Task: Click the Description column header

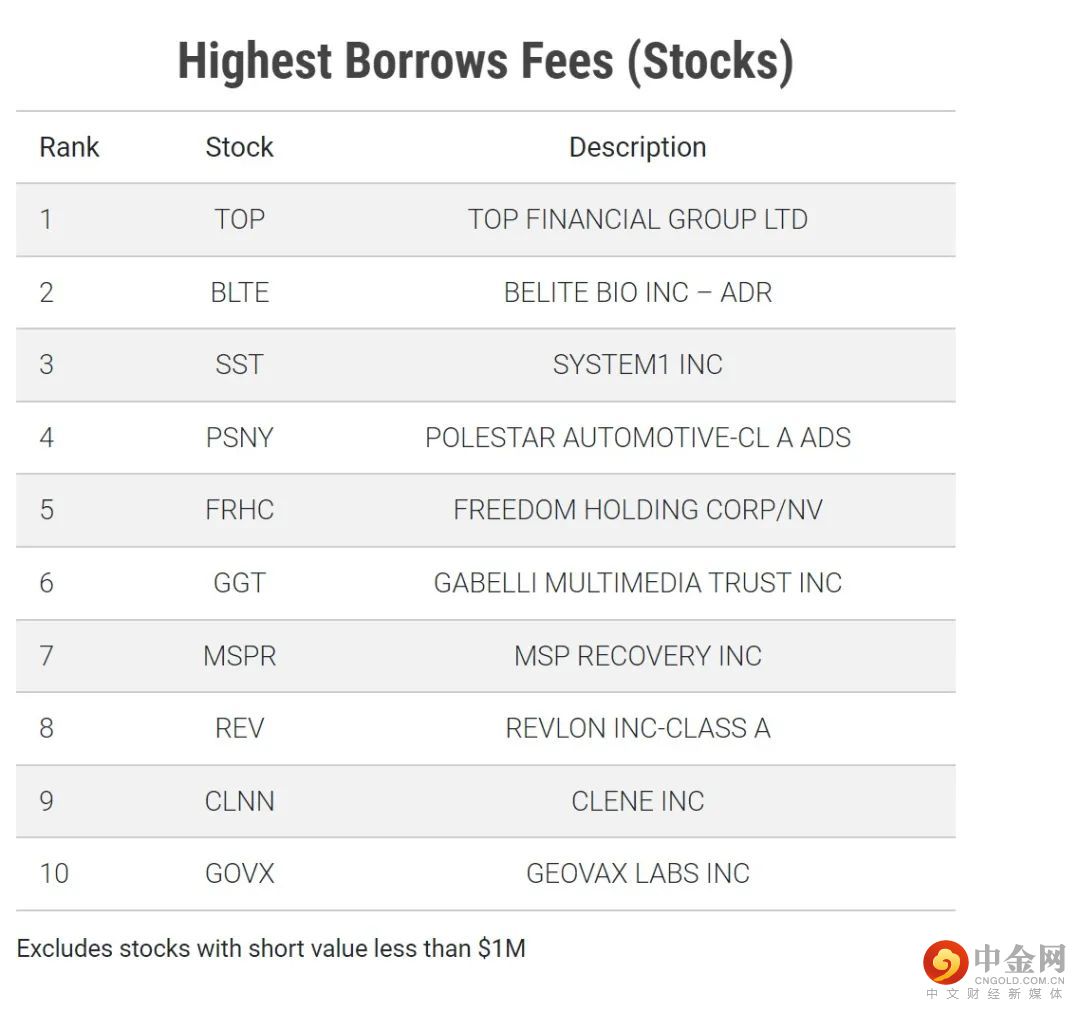Action: coord(637,147)
